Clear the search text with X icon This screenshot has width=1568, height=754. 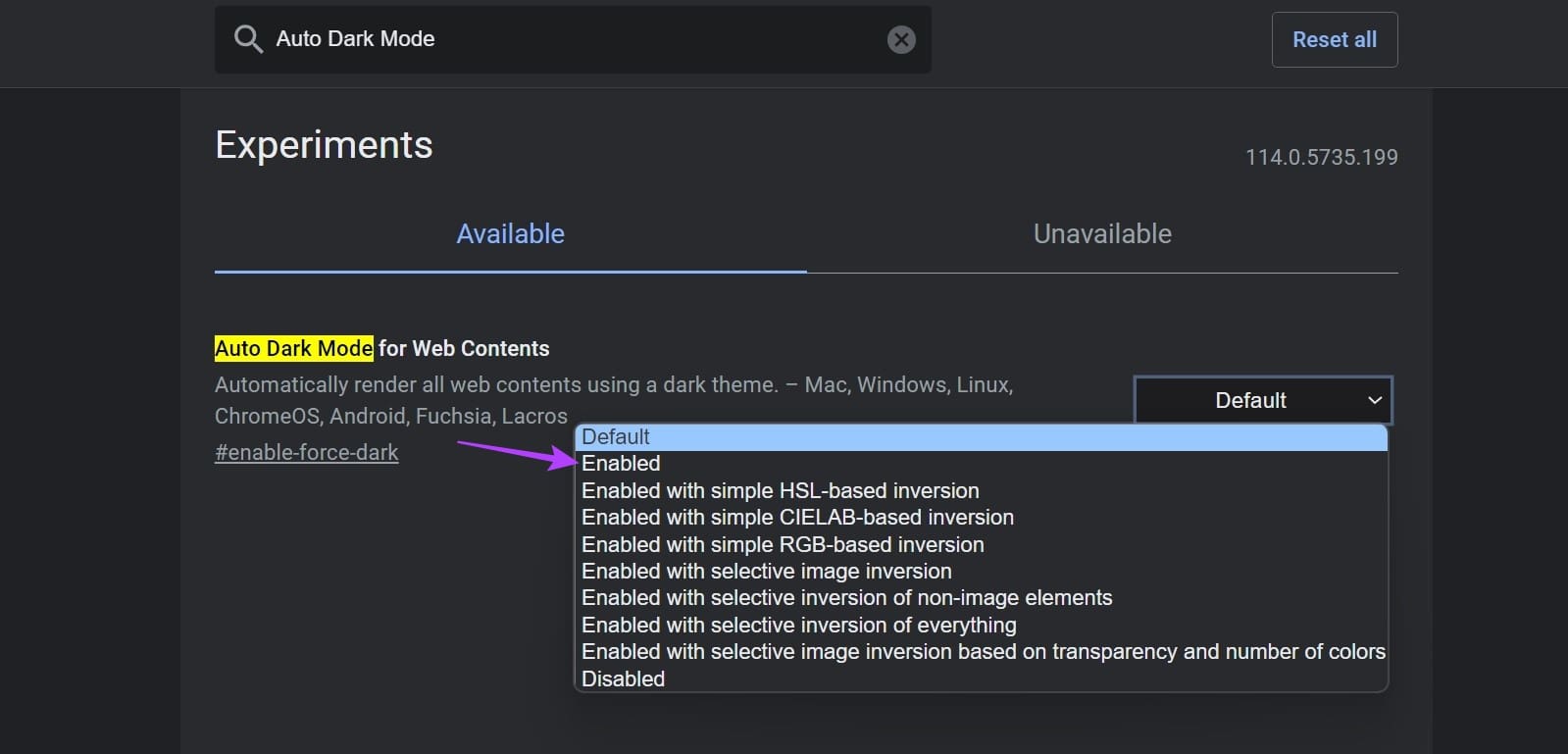click(901, 39)
